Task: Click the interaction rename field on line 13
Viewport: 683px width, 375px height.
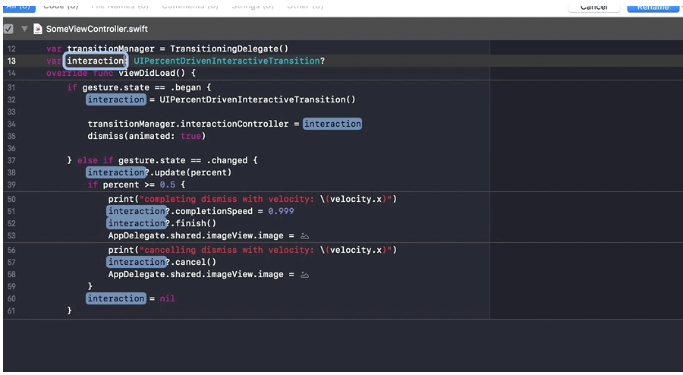Action: [95, 61]
